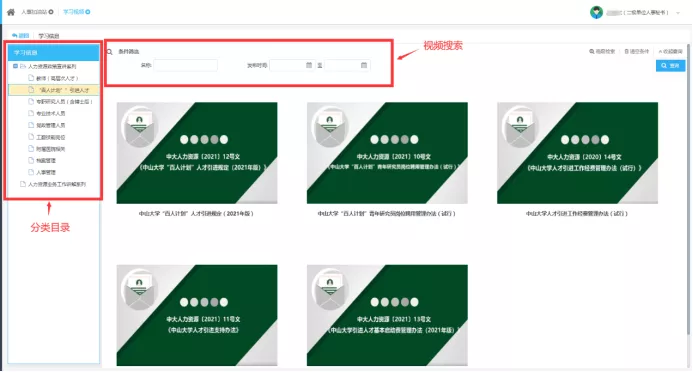693x372 pixels.
Task: Click the vertical scrollbar of the video list
Action: [x=688, y=190]
